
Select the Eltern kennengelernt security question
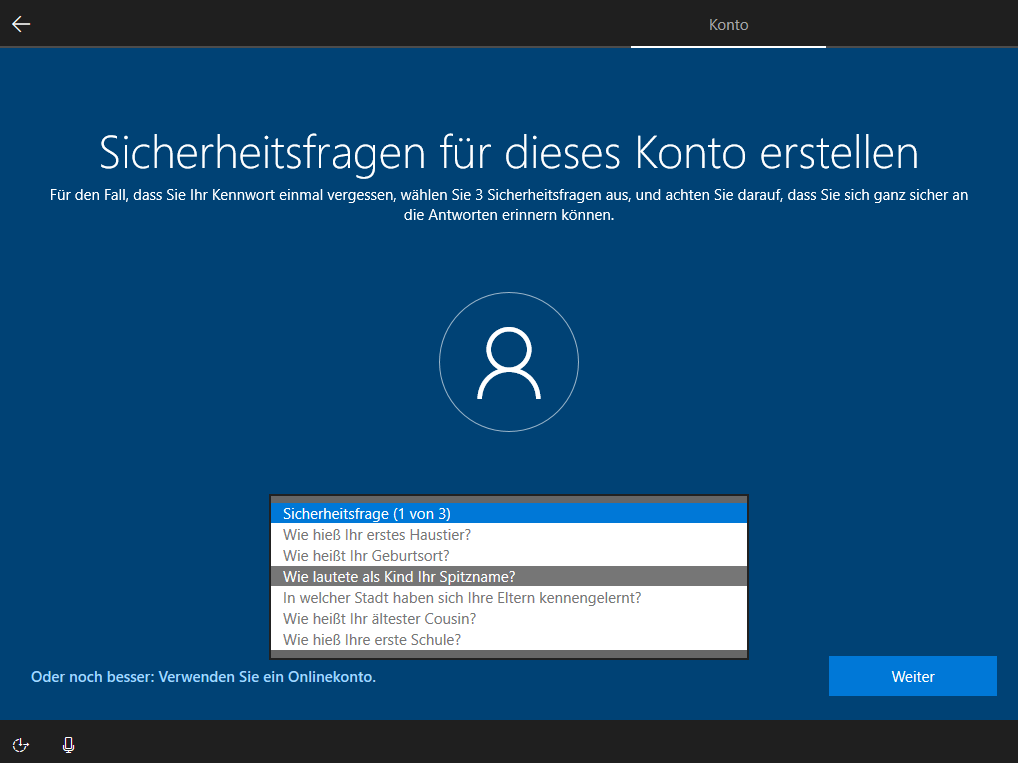[x=508, y=597]
